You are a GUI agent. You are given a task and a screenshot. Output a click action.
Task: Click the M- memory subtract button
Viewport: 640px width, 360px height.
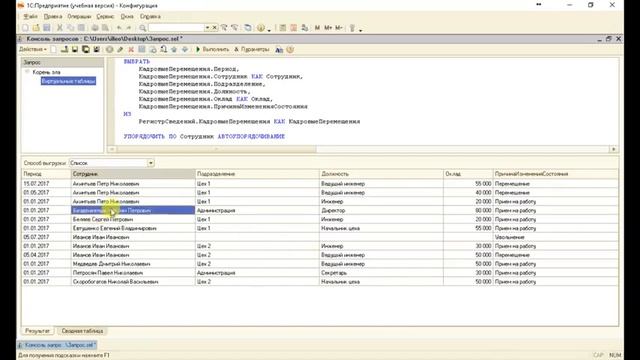[338, 28]
